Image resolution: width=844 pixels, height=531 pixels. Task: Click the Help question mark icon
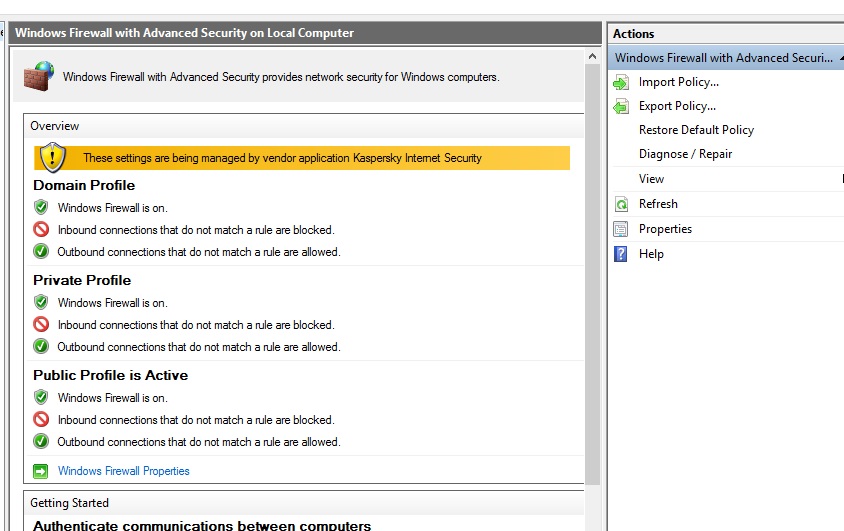[x=621, y=254]
